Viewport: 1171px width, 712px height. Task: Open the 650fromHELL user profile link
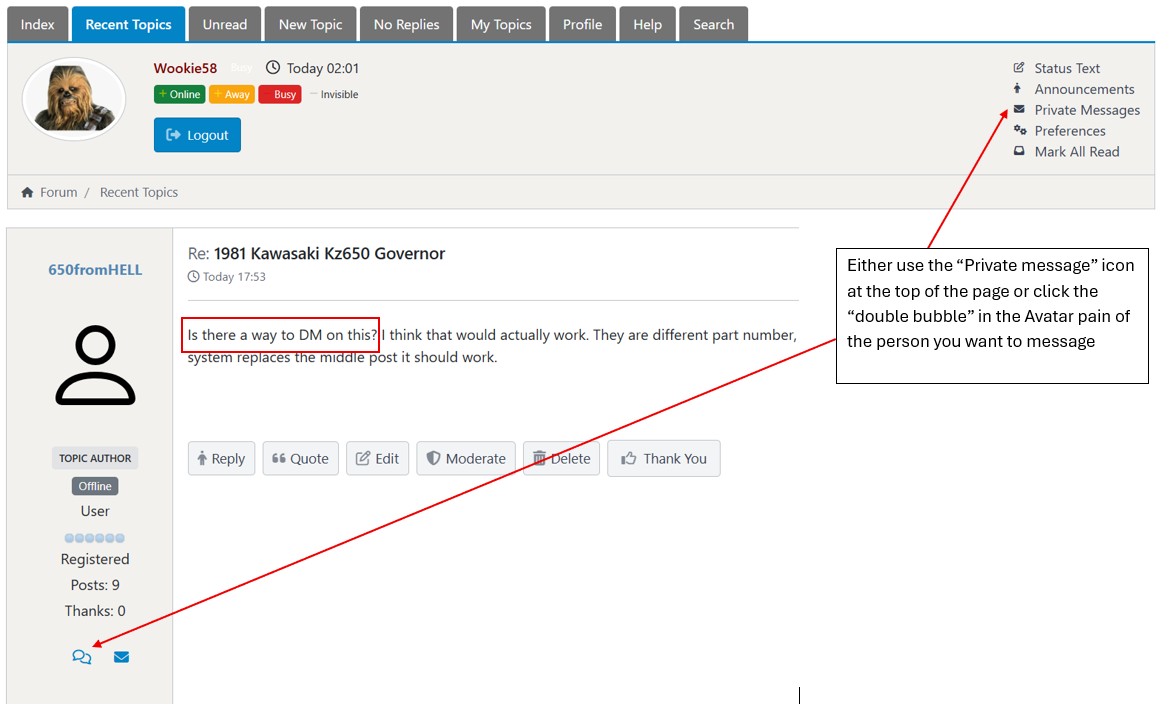coord(95,269)
